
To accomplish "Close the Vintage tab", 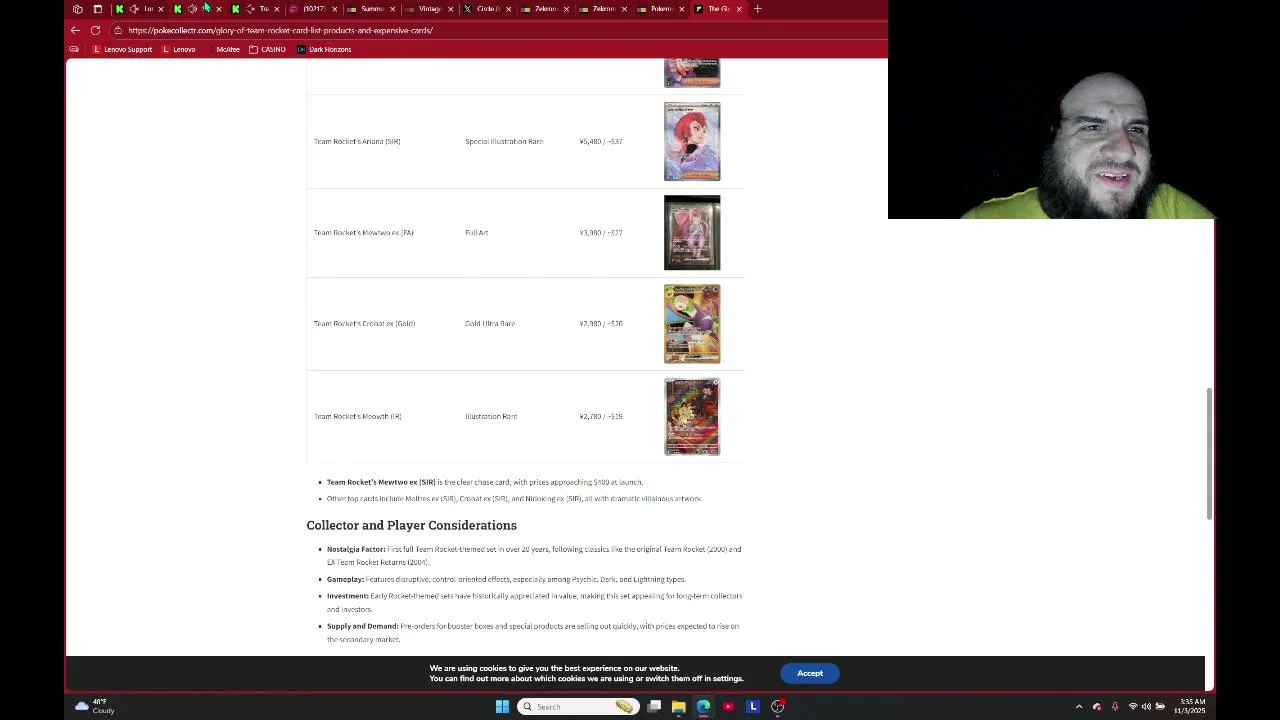I will (x=450, y=9).
